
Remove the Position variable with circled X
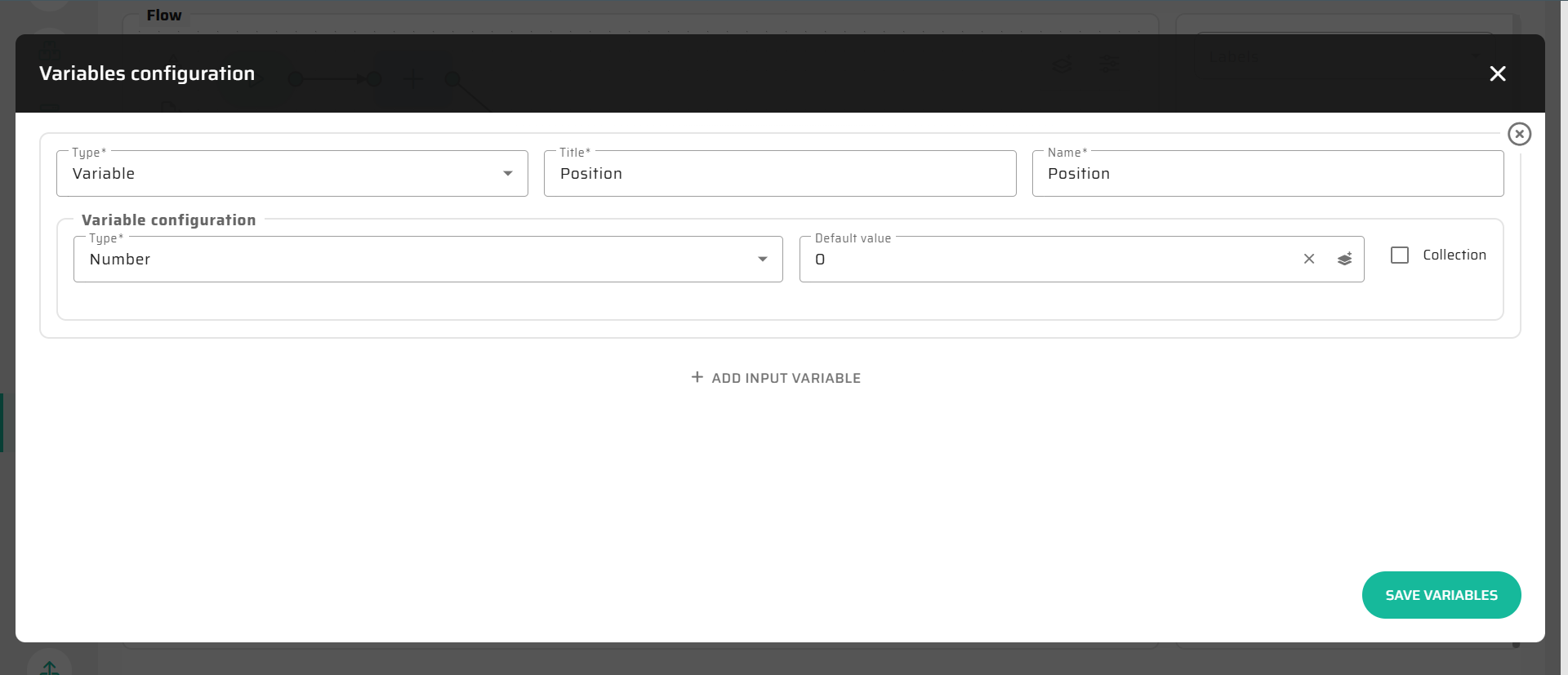coord(1519,134)
